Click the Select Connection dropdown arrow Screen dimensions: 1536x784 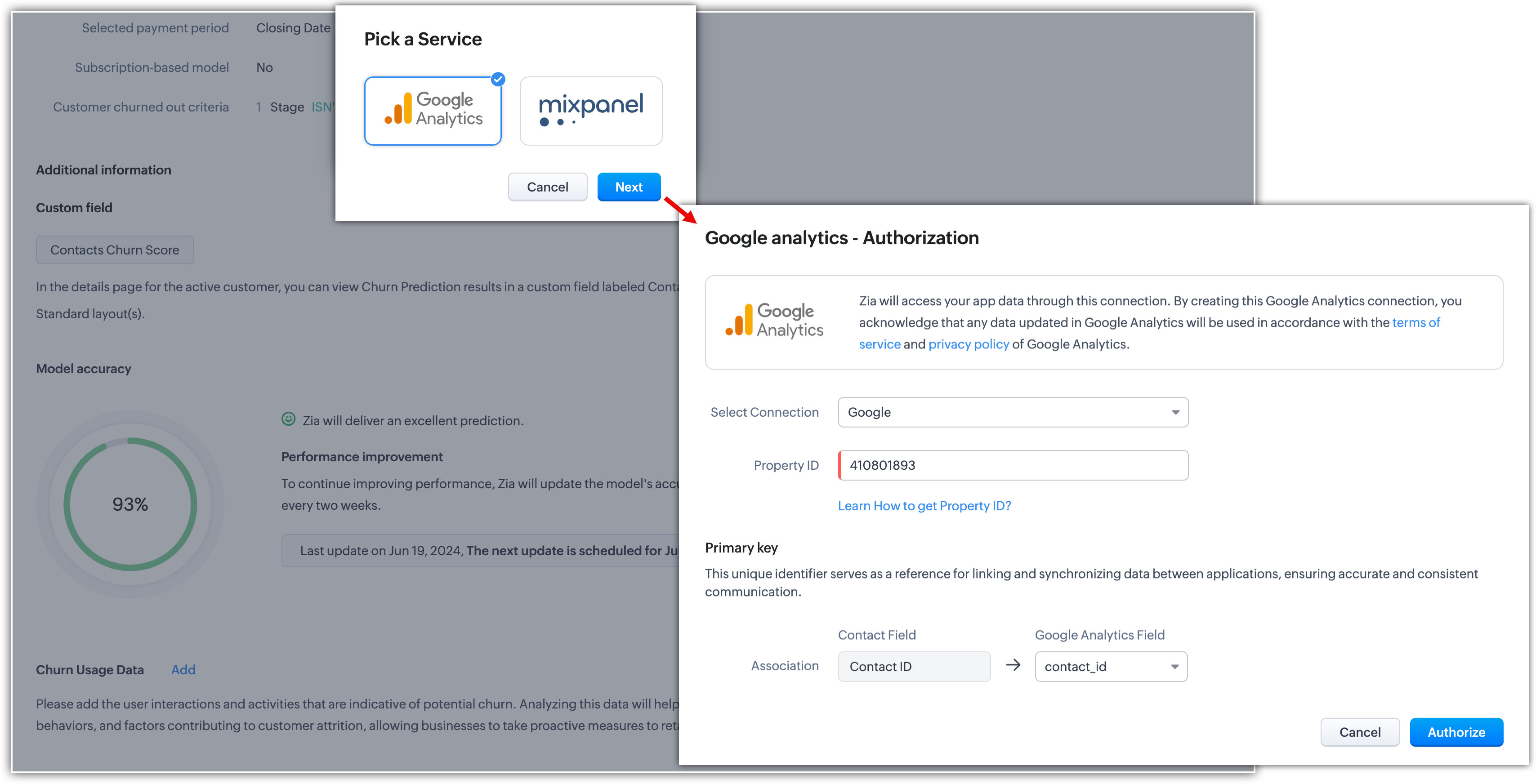[1175, 413]
